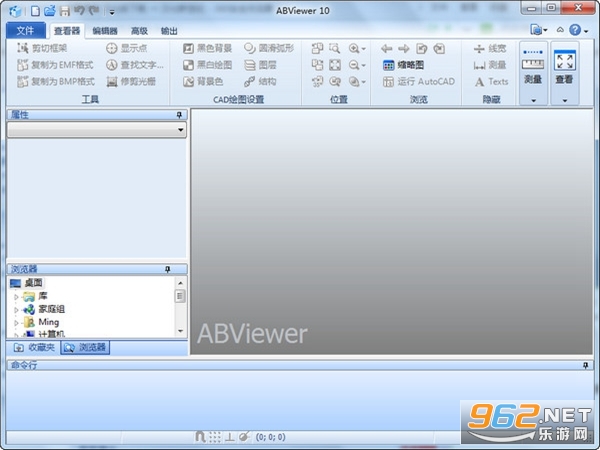Toggle 测量 visibility in 隐藏 group

tap(490, 65)
